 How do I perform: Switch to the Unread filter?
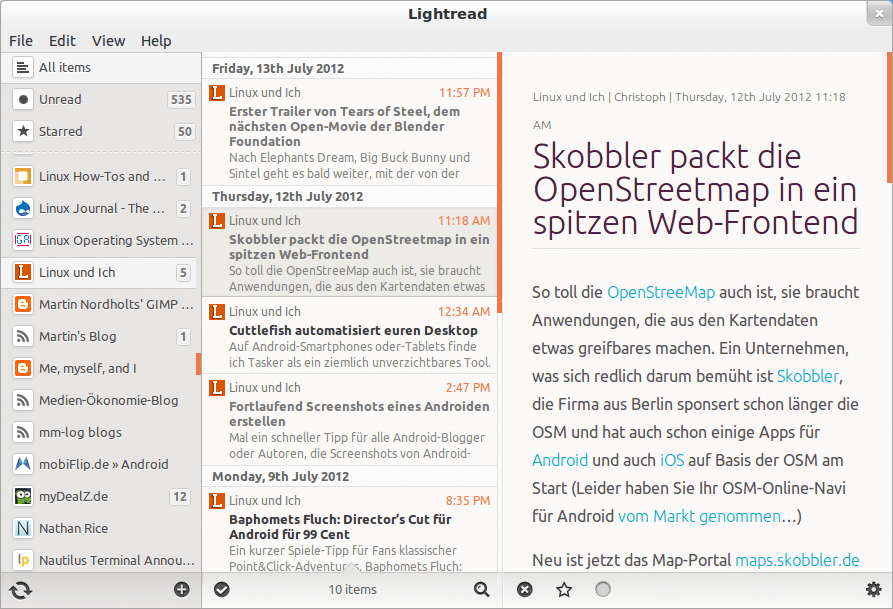point(60,99)
